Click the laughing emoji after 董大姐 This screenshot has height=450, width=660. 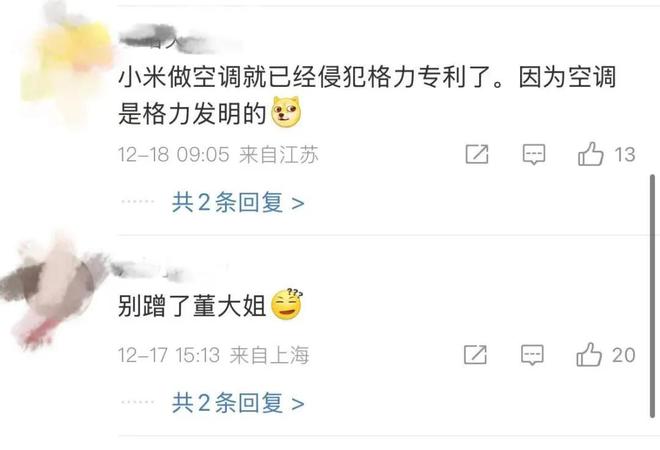(287, 304)
